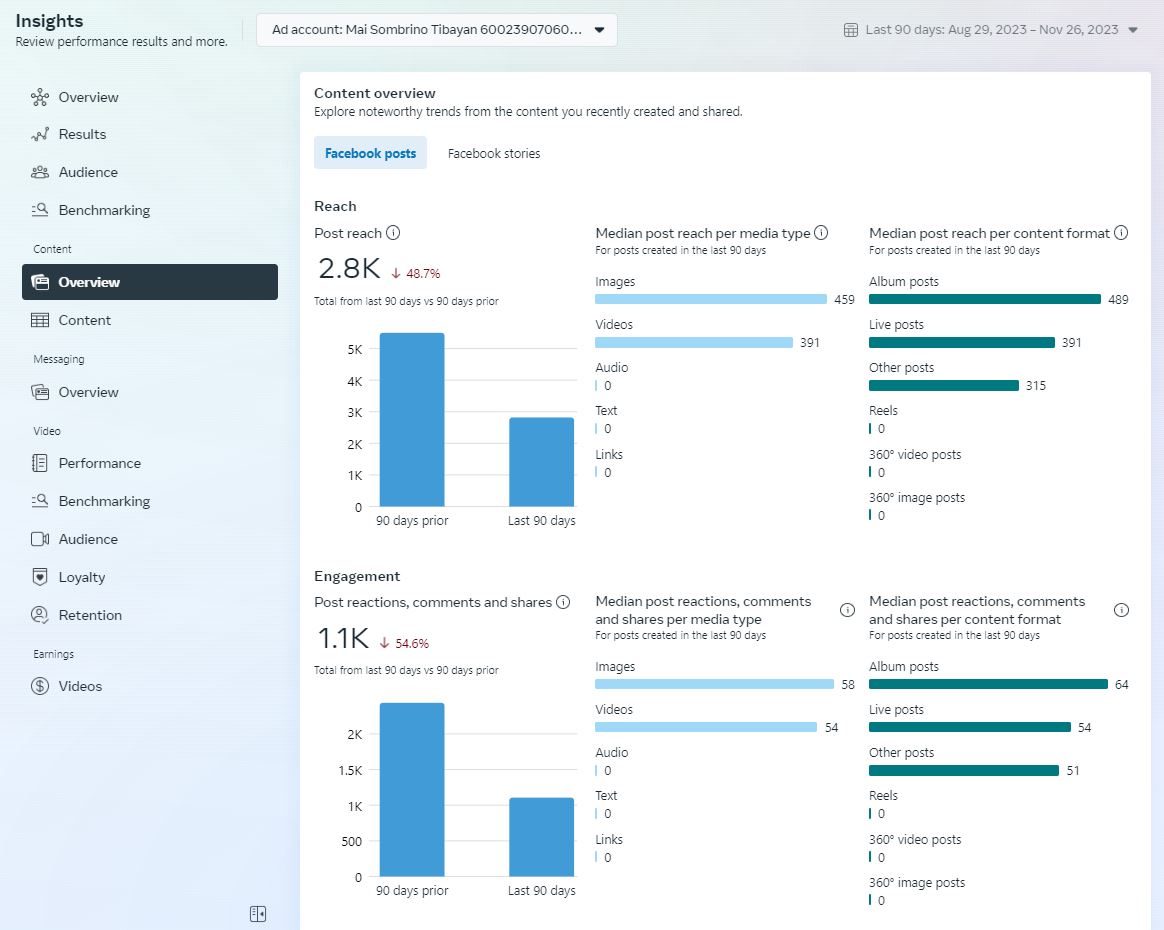Click info icon next to Post reach
The width and height of the screenshot is (1164, 930).
pyautogui.click(x=393, y=233)
